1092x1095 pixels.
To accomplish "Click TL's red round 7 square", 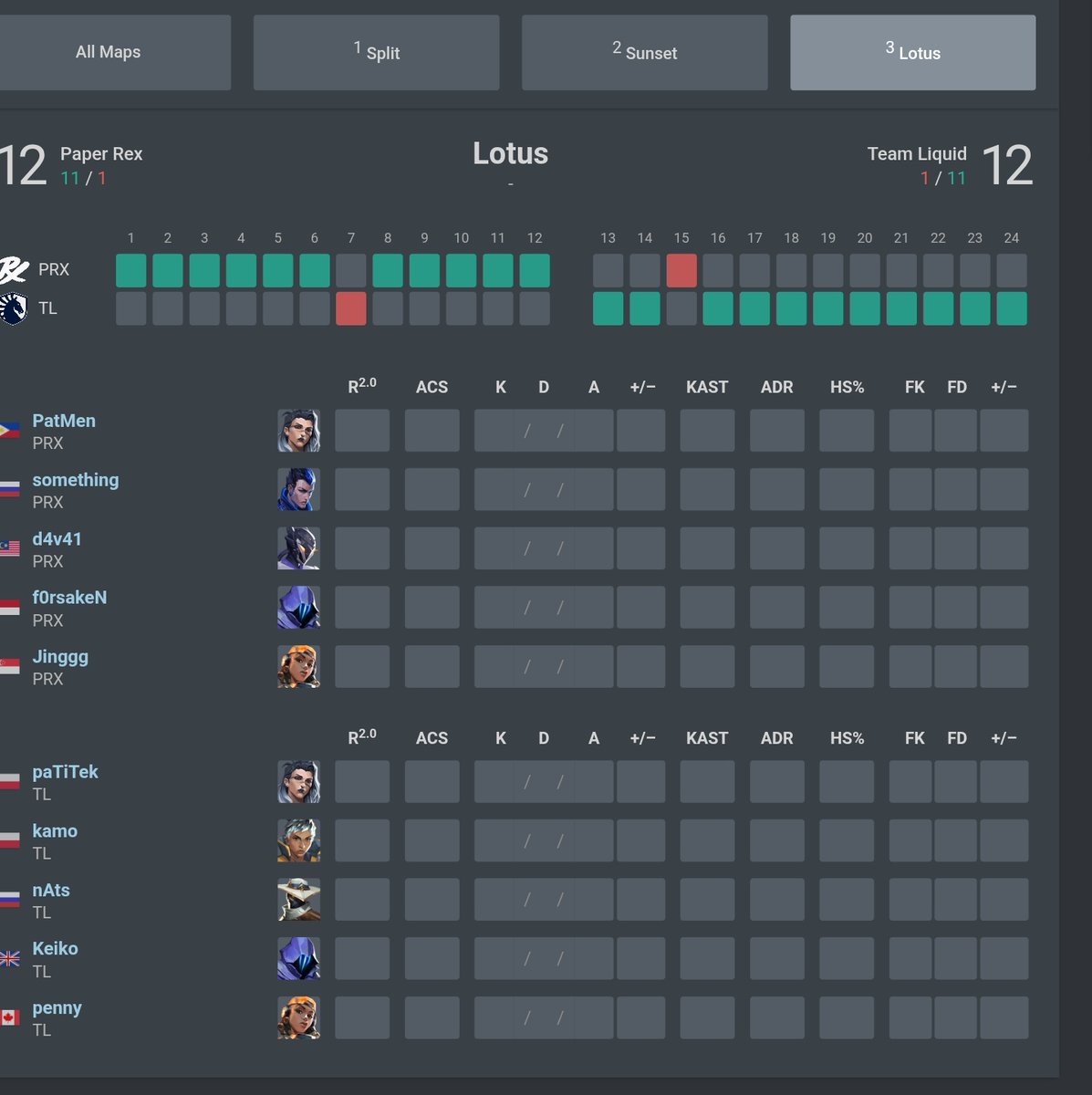I will (351, 308).
